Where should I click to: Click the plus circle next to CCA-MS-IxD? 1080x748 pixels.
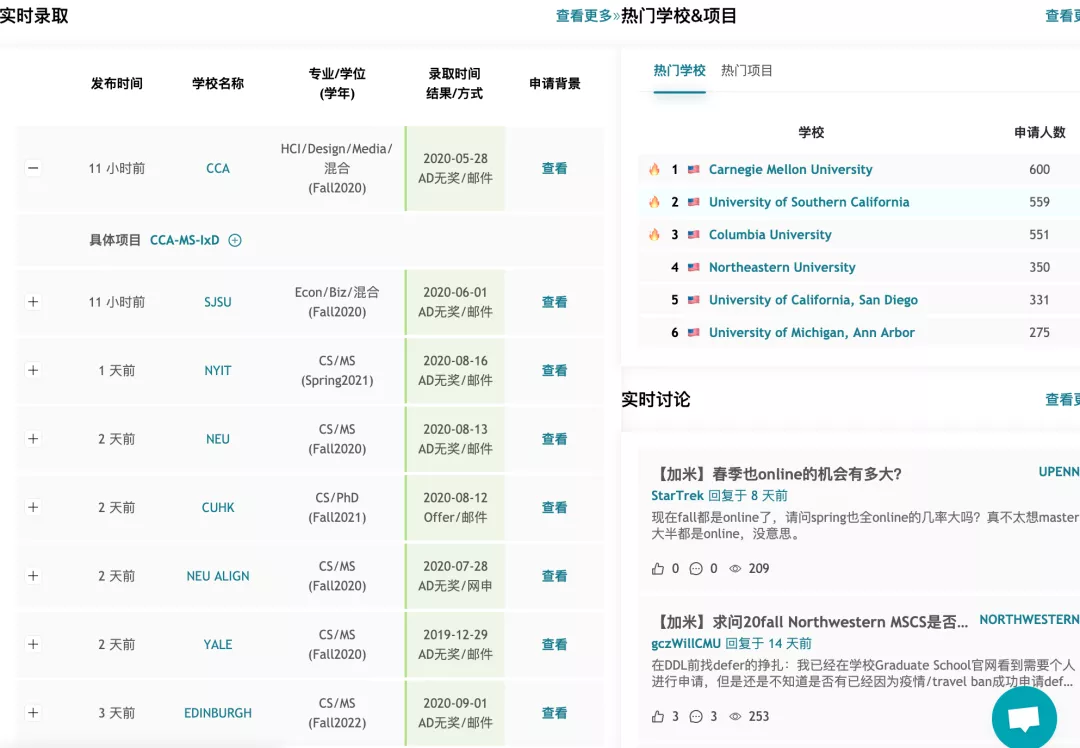point(235,240)
